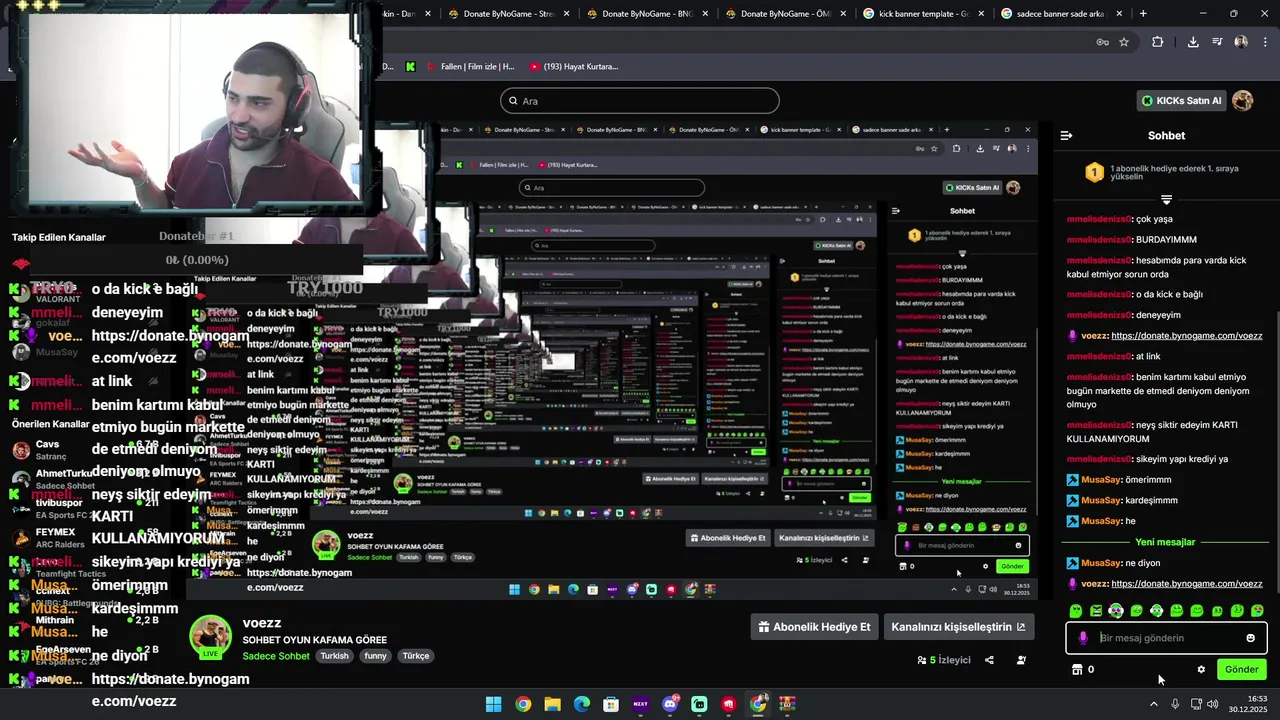Open Microsoft Store from the taskbar

[x=611, y=704]
